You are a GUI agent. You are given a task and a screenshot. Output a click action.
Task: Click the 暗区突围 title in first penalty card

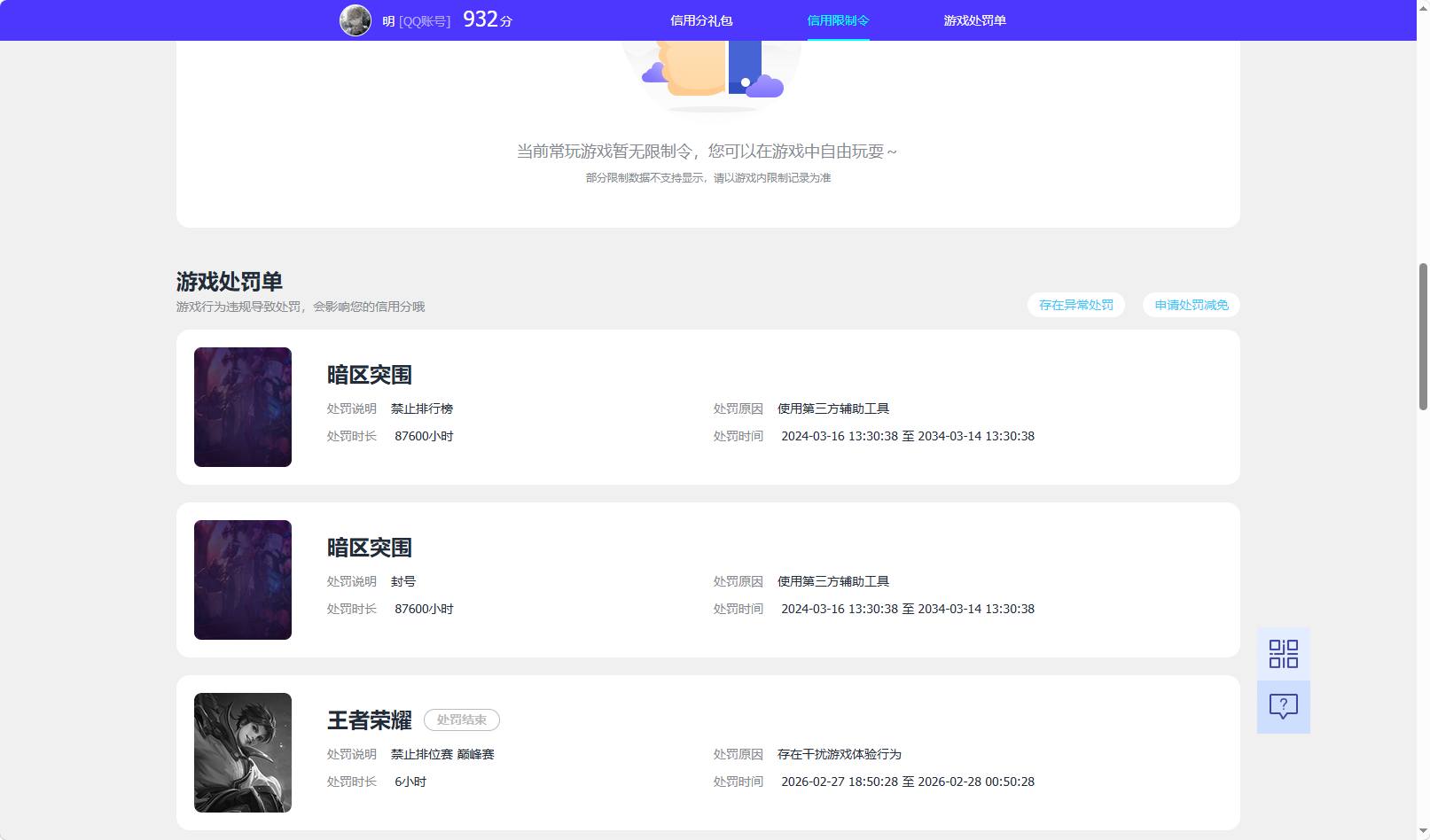369,374
